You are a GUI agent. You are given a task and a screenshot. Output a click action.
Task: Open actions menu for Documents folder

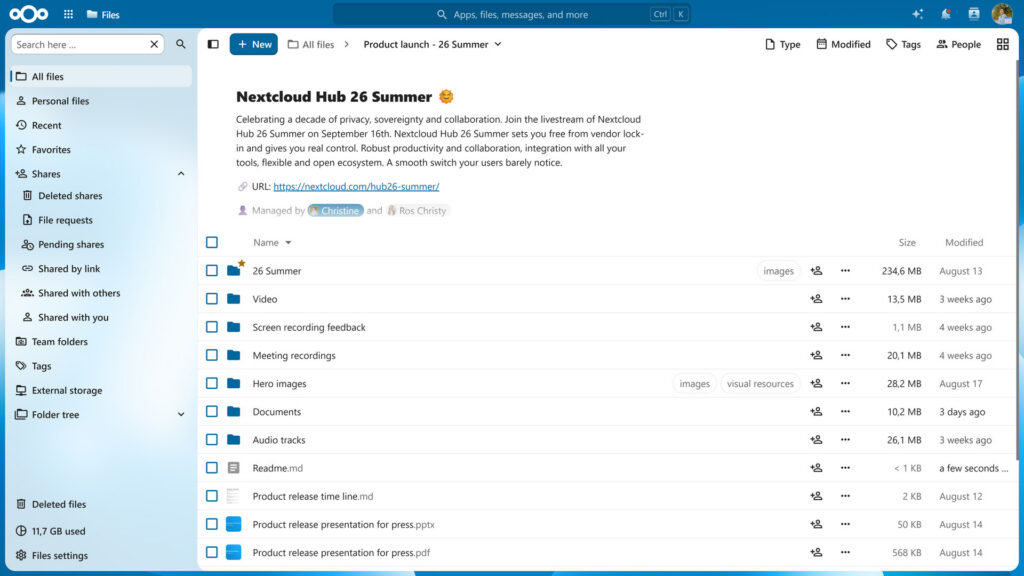click(x=845, y=411)
